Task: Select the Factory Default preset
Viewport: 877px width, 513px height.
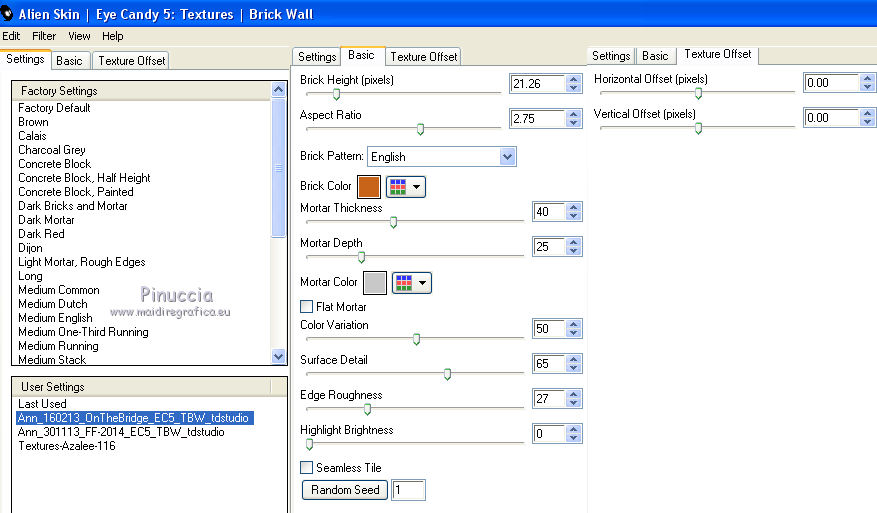Action: [54, 108]
